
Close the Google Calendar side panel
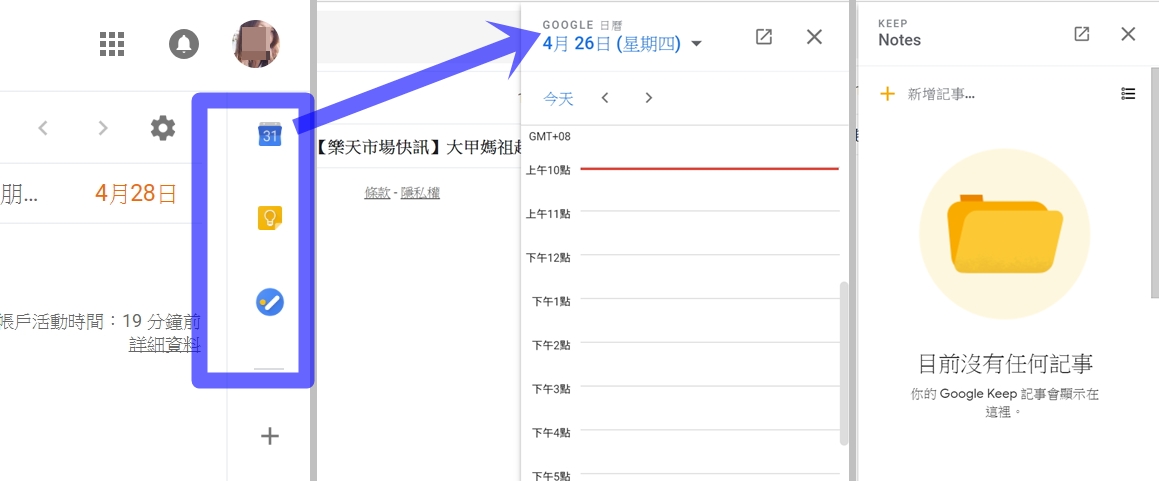point(814,37)
